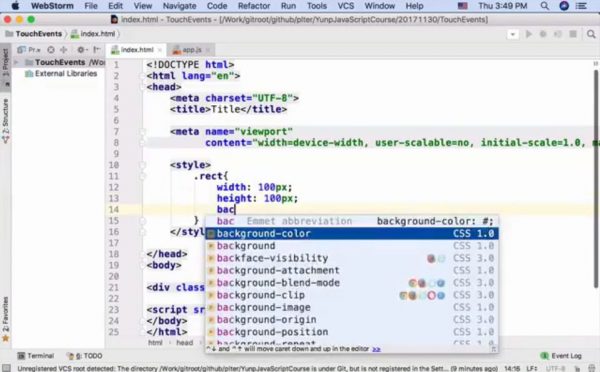Open the Event Log
The width and height of the screenshot is (600, 372).
click(561, 356)
